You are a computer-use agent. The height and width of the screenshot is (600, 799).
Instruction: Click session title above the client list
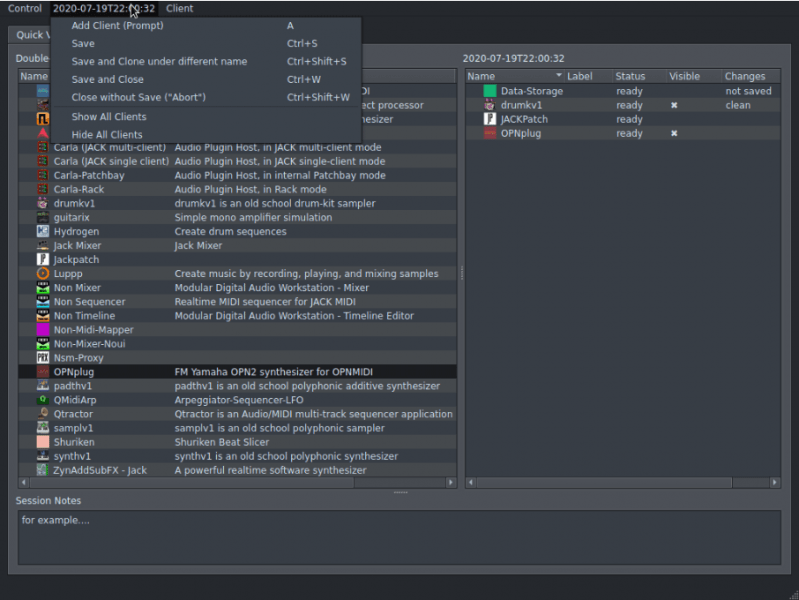click(513, 59)
